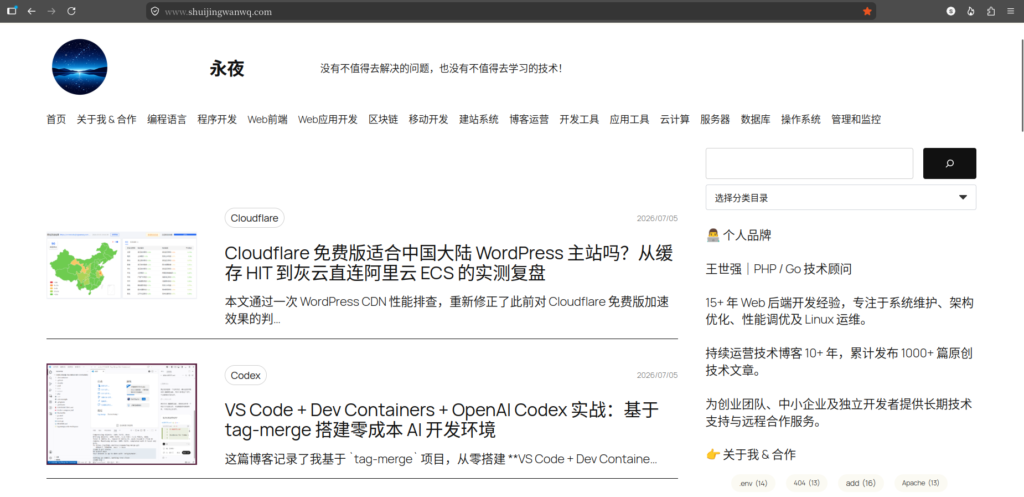Open the 数据库 menu item
Screen dimensions: 1024x497
[756, 120]
